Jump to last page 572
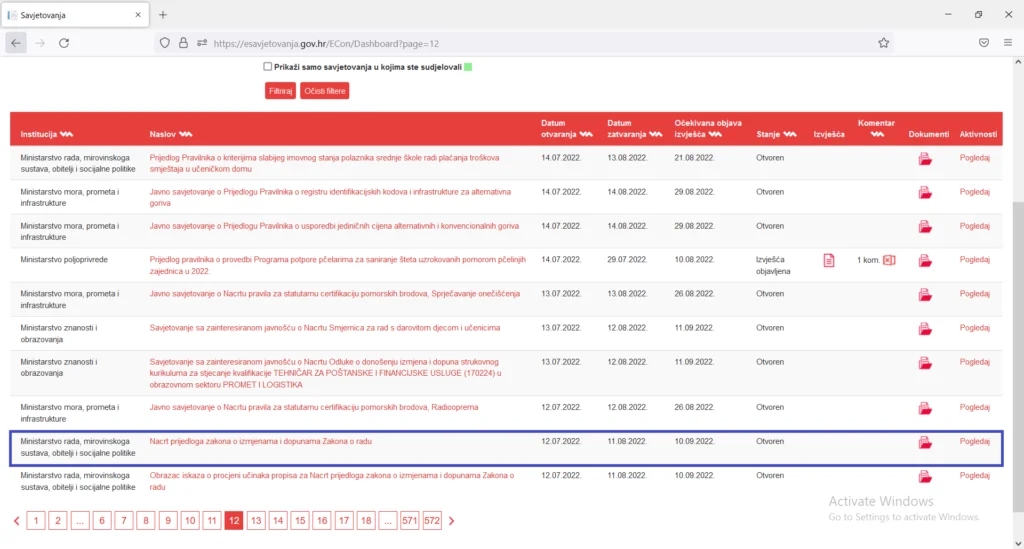The image size is (1024, 549). click(432, 520)
